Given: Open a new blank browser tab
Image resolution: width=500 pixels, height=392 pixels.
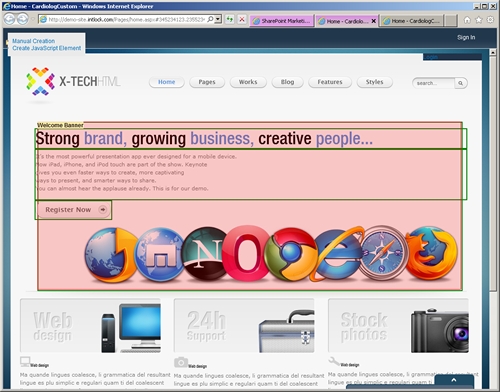Looking at the screenshot, I should [x=451, y=21].
